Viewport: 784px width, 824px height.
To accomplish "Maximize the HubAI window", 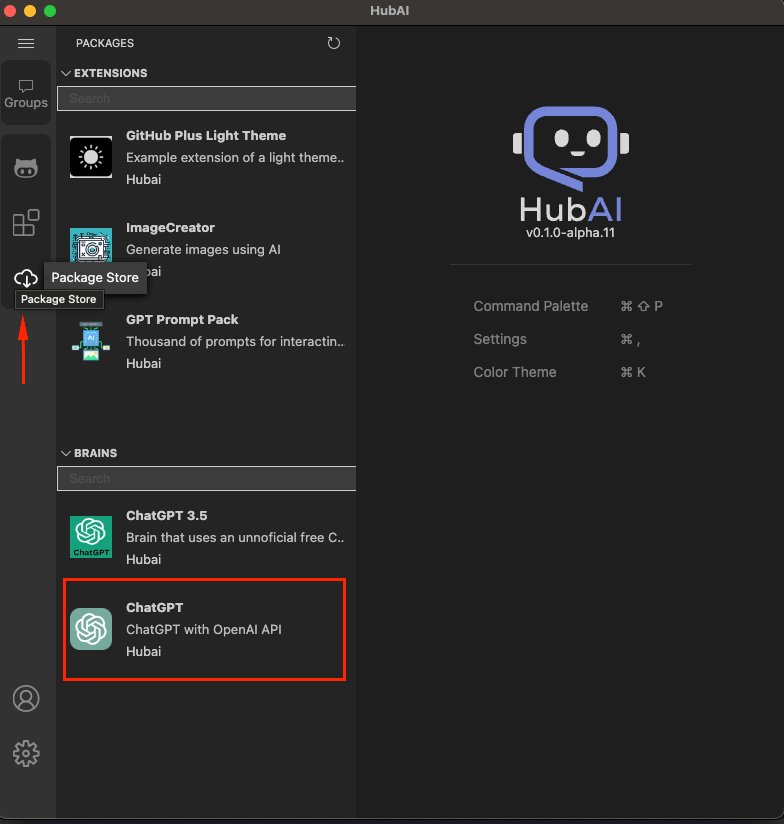I will (x=50, y=11).
